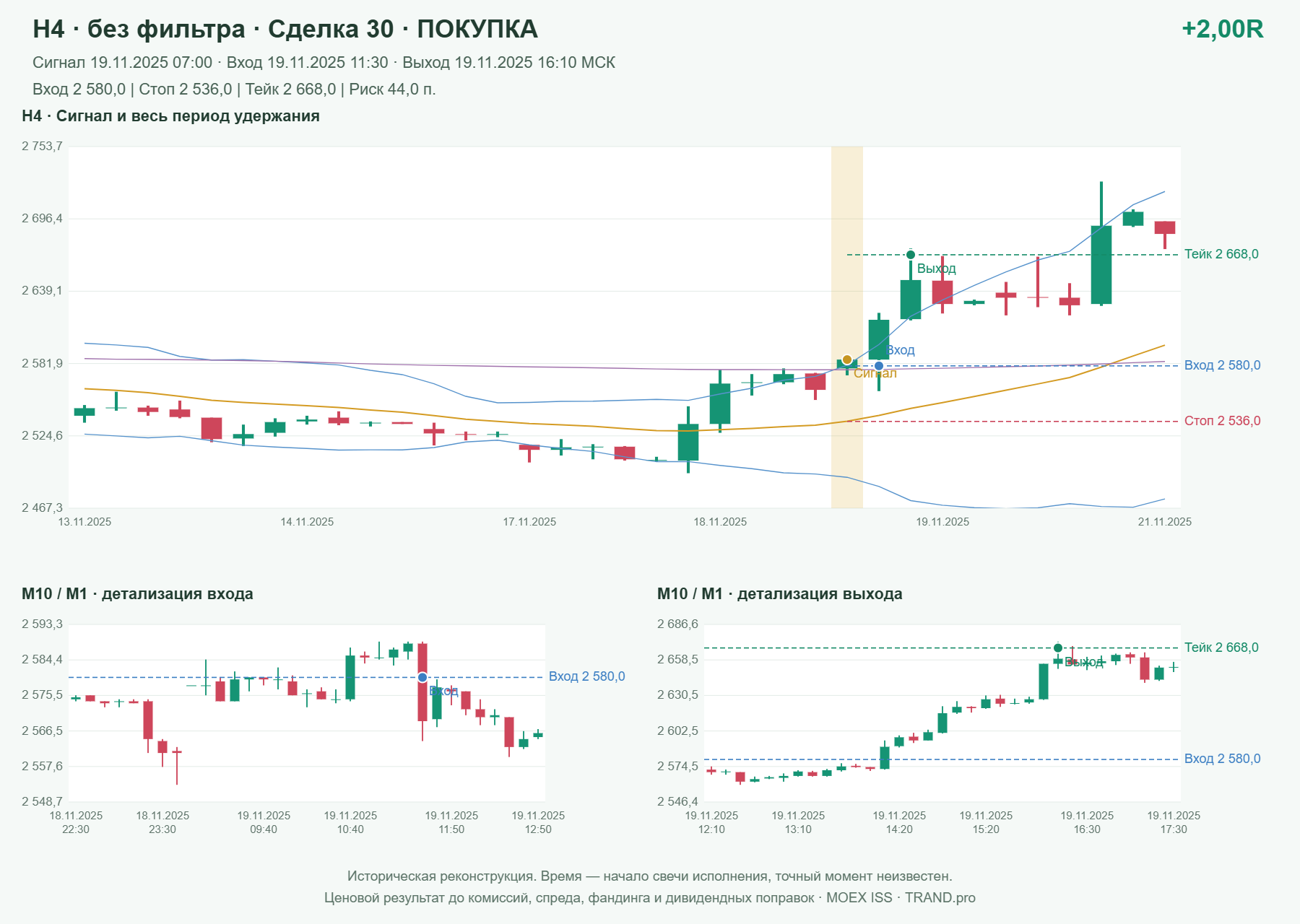Click the 2 467,3 price axis label
The image size is (1300, 924).
click(42, 508)
